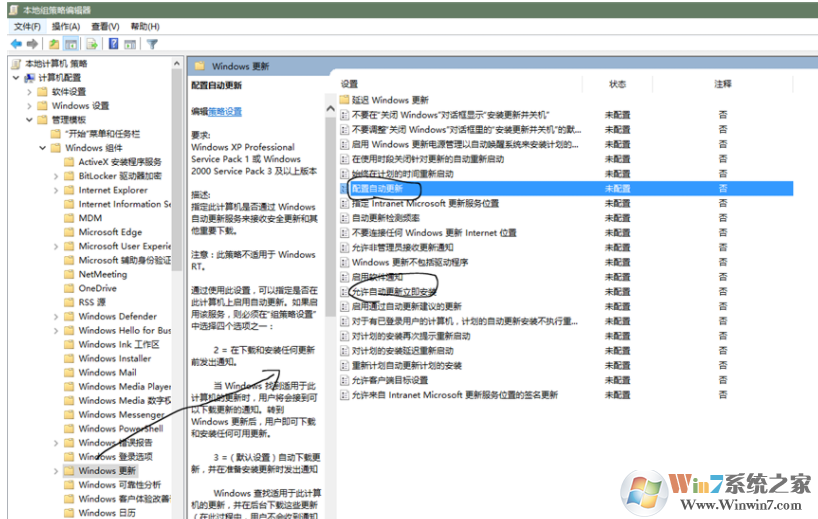Click the show/hide action pane icon
818x519 pixels.
click(131, 44)
